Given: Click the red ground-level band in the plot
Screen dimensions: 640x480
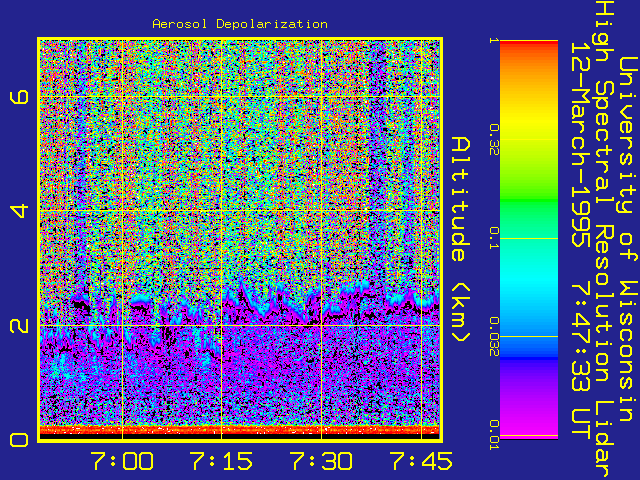Looking at the screenshot, I should coord(240,430).
